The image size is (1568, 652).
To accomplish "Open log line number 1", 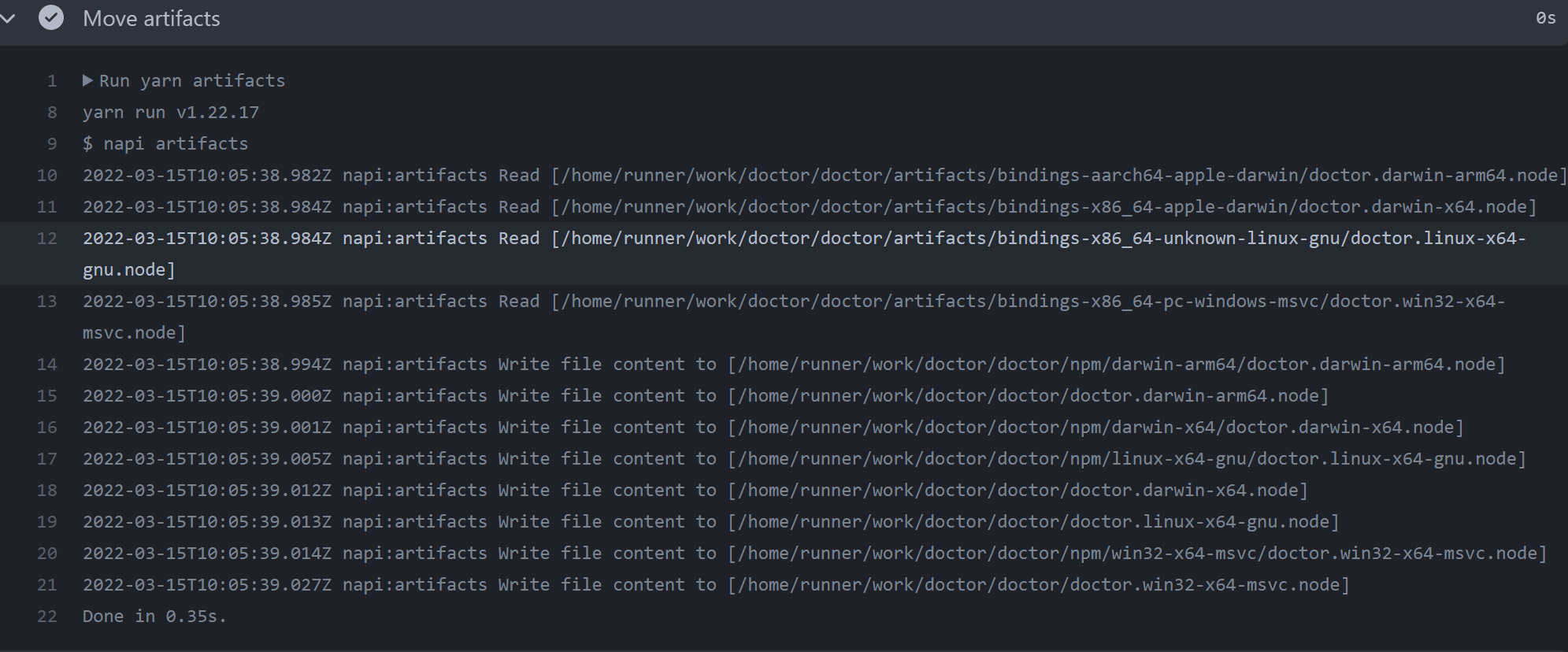I will [52, 80].
